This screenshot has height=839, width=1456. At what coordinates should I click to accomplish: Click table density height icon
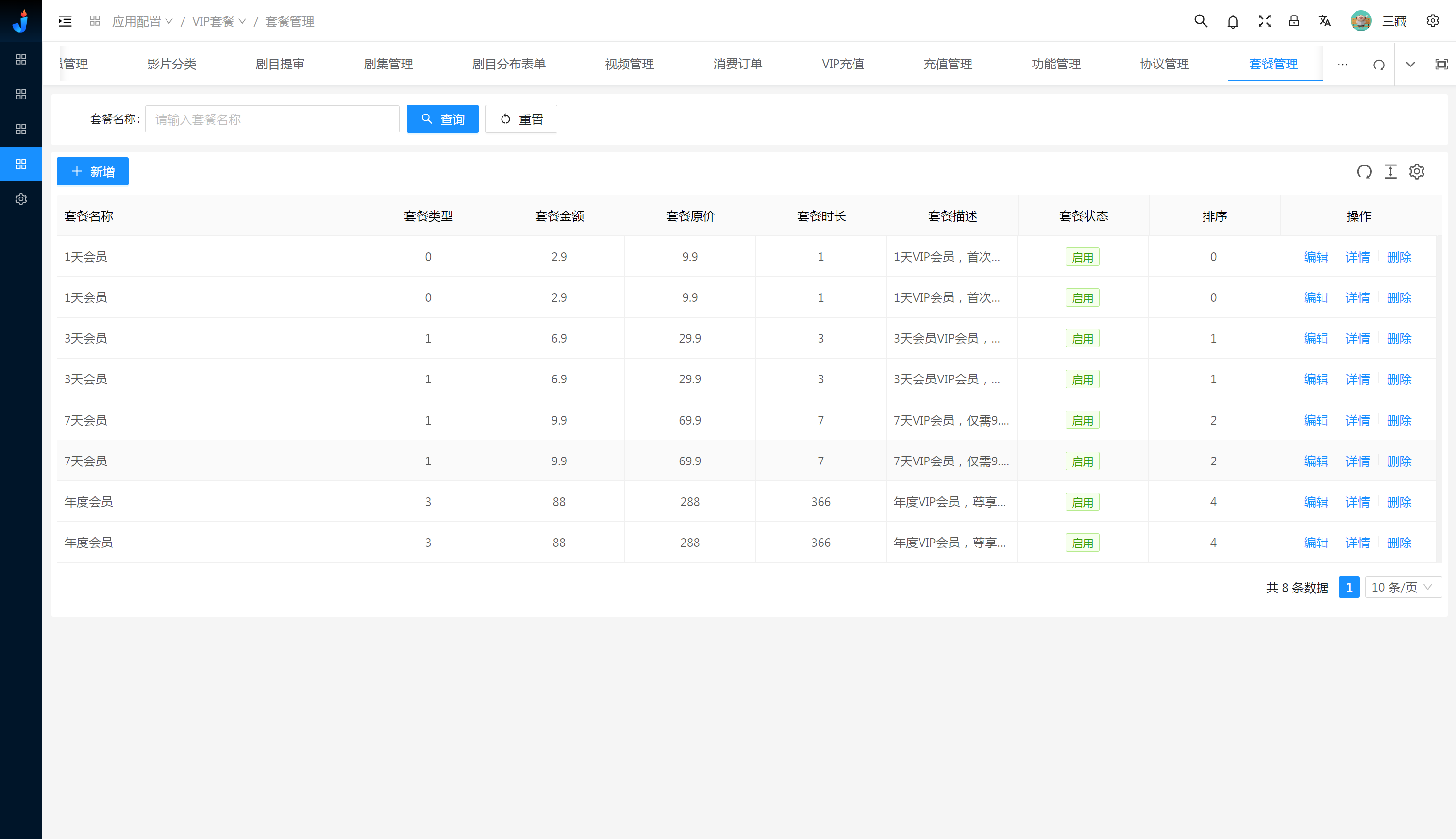coord(1390,172)
